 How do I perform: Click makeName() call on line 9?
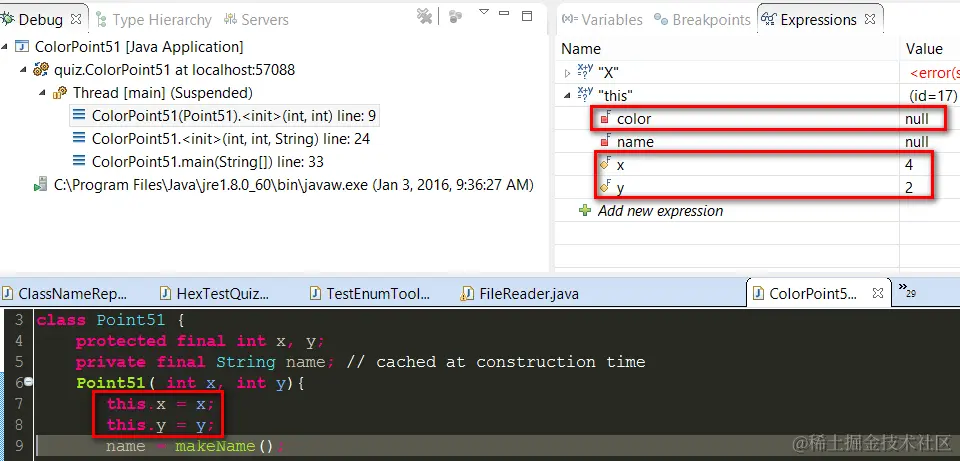[223, 446]
